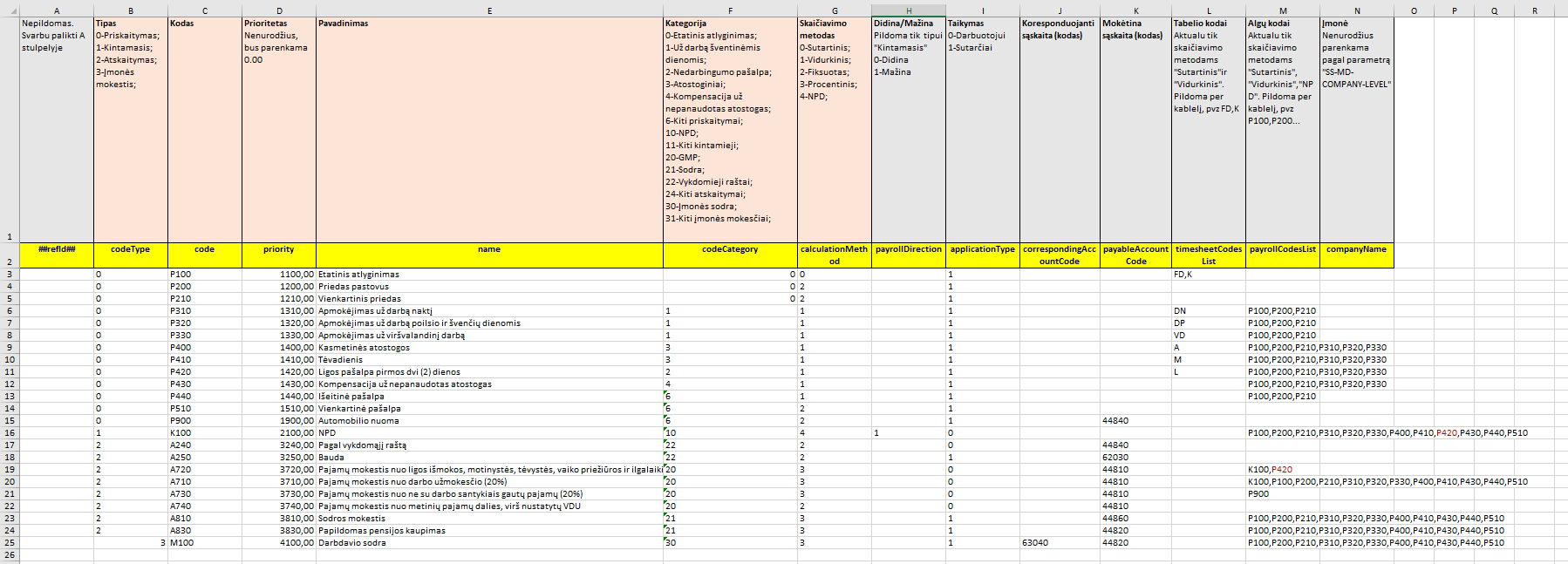Select the empty row 26 header
The height and width of the screenshot is (564, 1568).
tap(10, 555)
